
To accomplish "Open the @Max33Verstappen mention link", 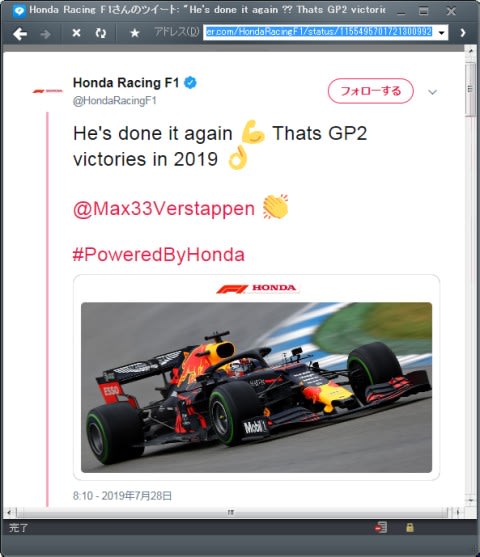I will (x=164, y=208).
